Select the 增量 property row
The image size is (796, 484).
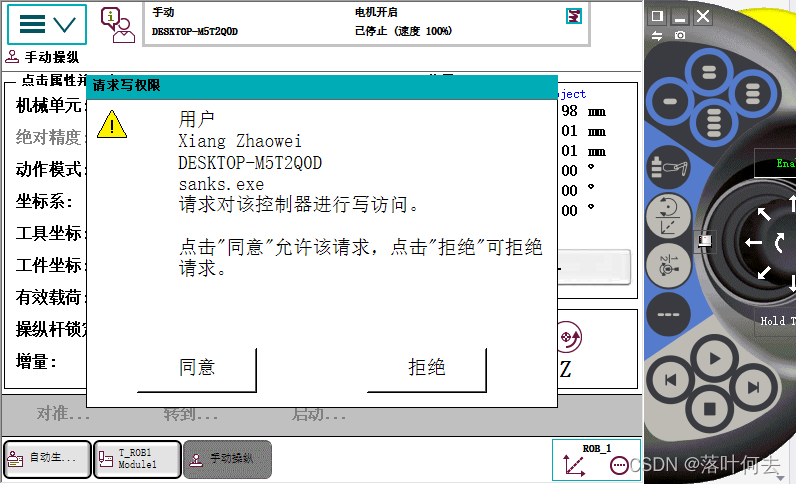point(36,362)
